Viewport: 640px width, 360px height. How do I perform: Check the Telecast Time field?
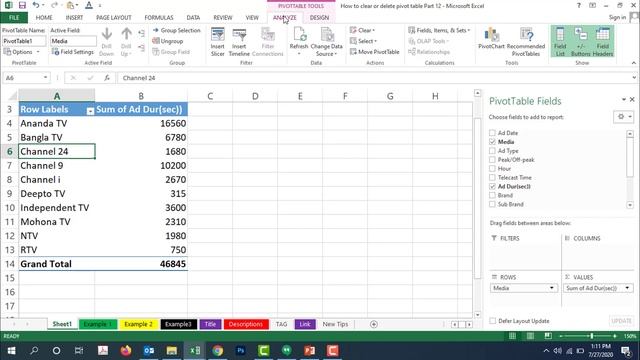[x=492, y=177]
